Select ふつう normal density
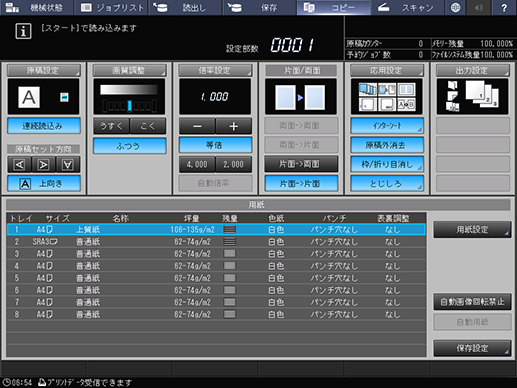 point(129,146)
